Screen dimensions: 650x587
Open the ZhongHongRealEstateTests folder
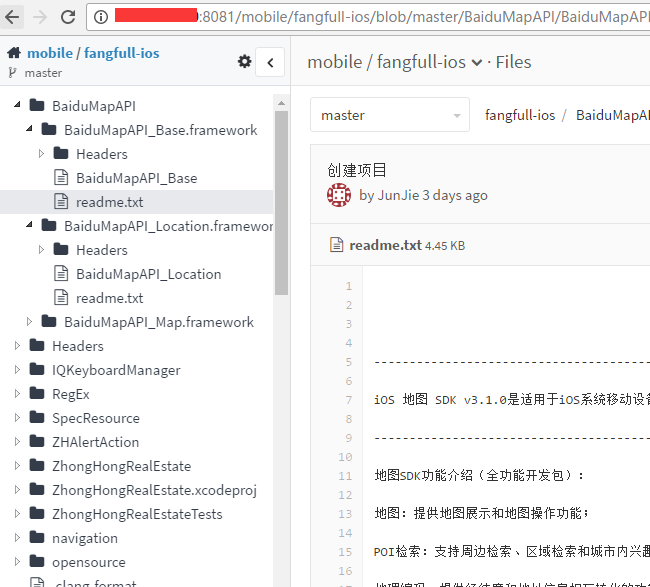(x=137, y=514)
